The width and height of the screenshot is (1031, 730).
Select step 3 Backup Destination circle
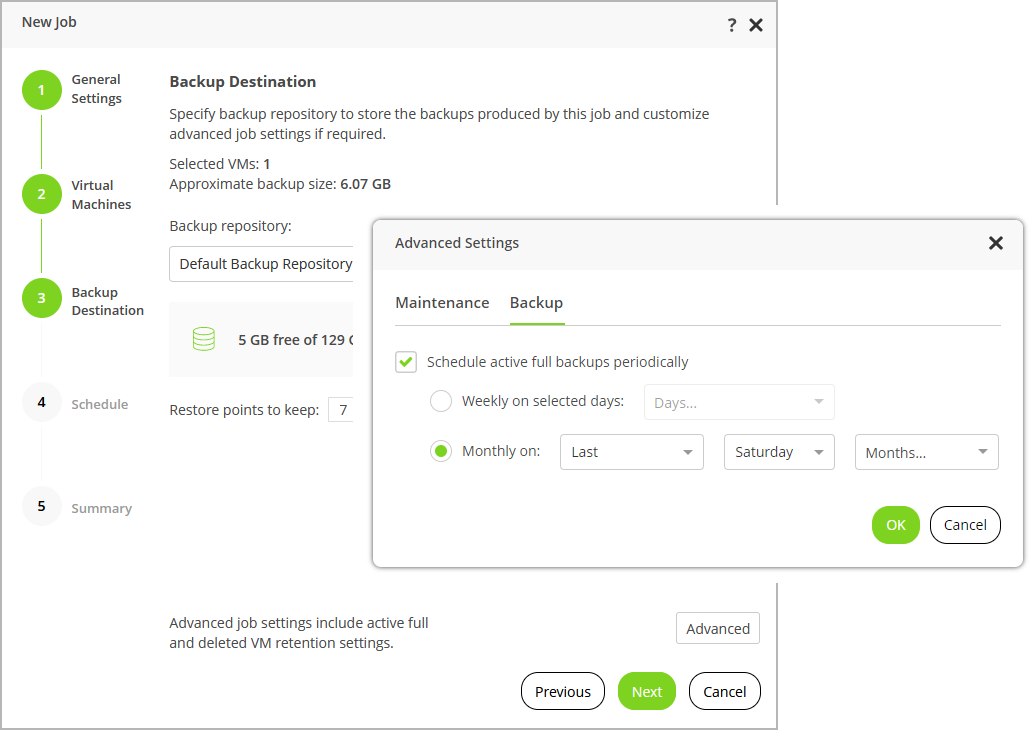coord(41,298)
